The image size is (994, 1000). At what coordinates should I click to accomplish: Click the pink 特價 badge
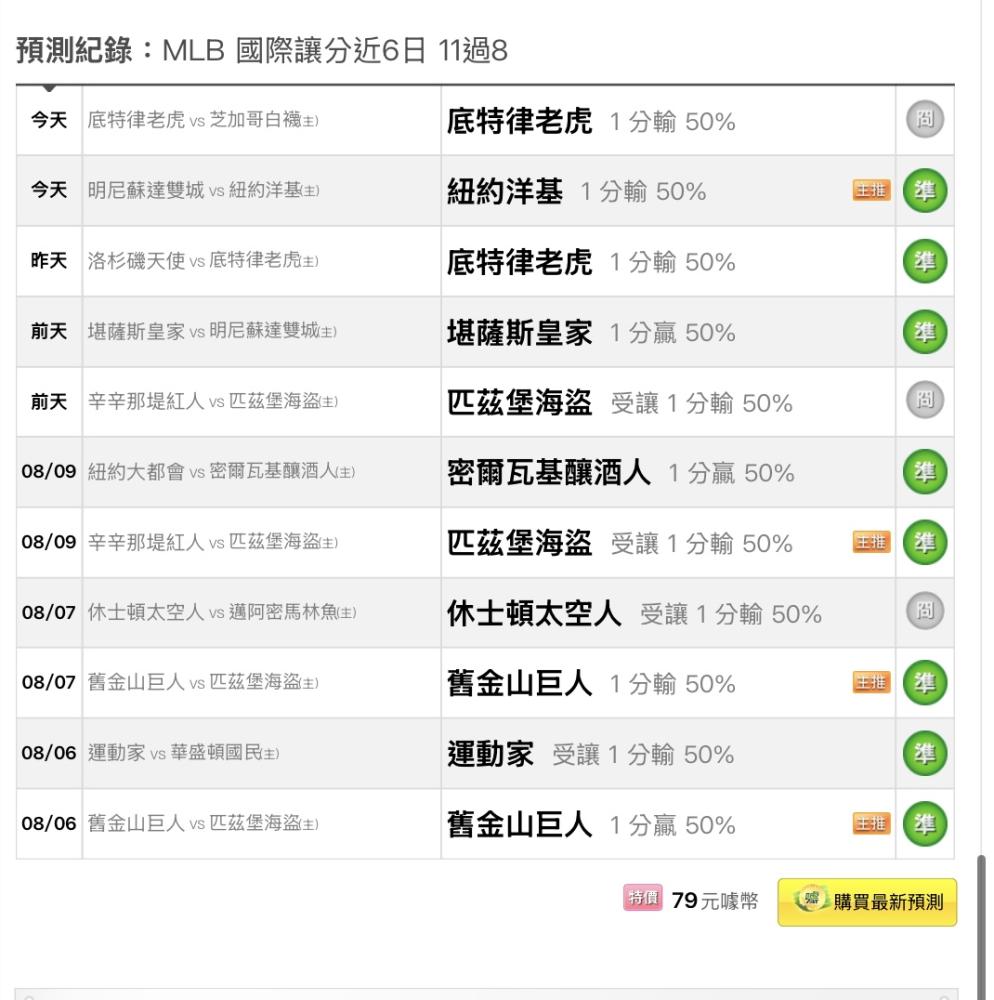(643, 898)
